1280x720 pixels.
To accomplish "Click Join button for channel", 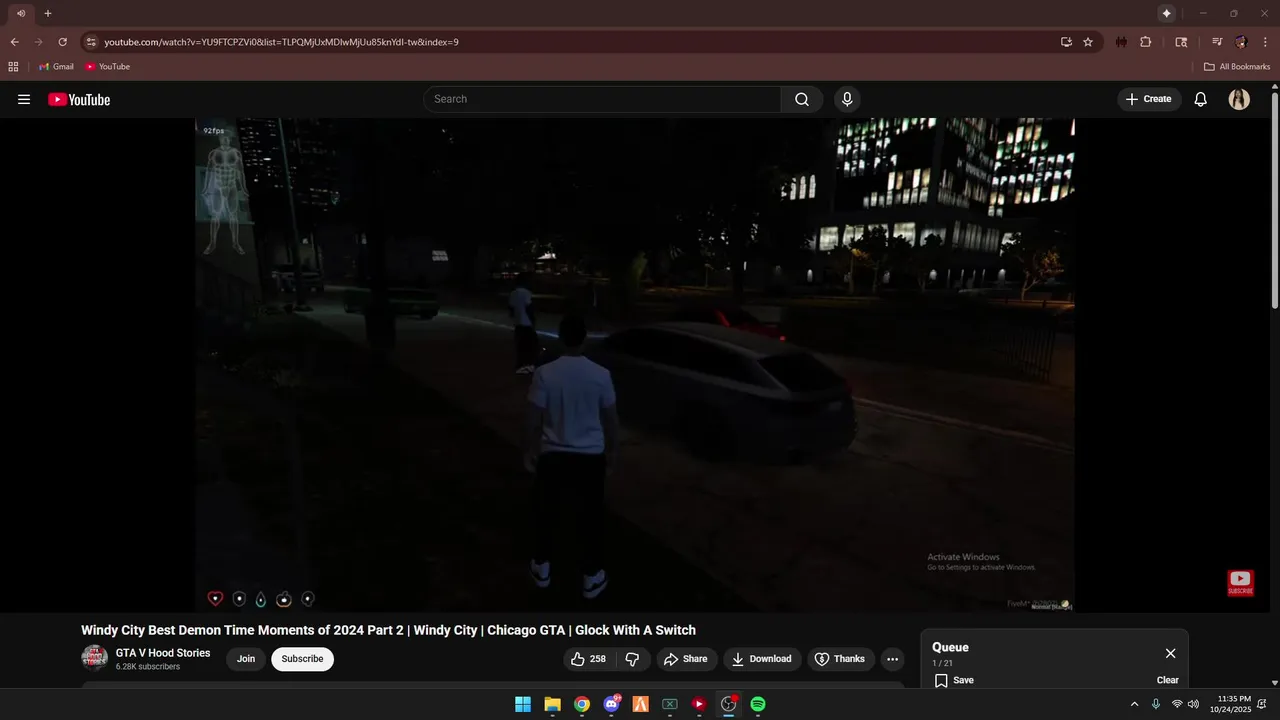I will click(246, 659).
